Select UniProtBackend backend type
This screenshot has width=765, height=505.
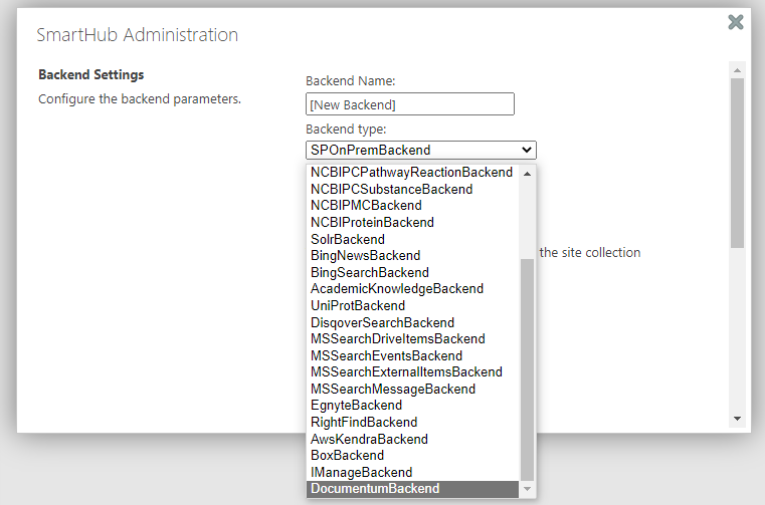click(357, 305)
